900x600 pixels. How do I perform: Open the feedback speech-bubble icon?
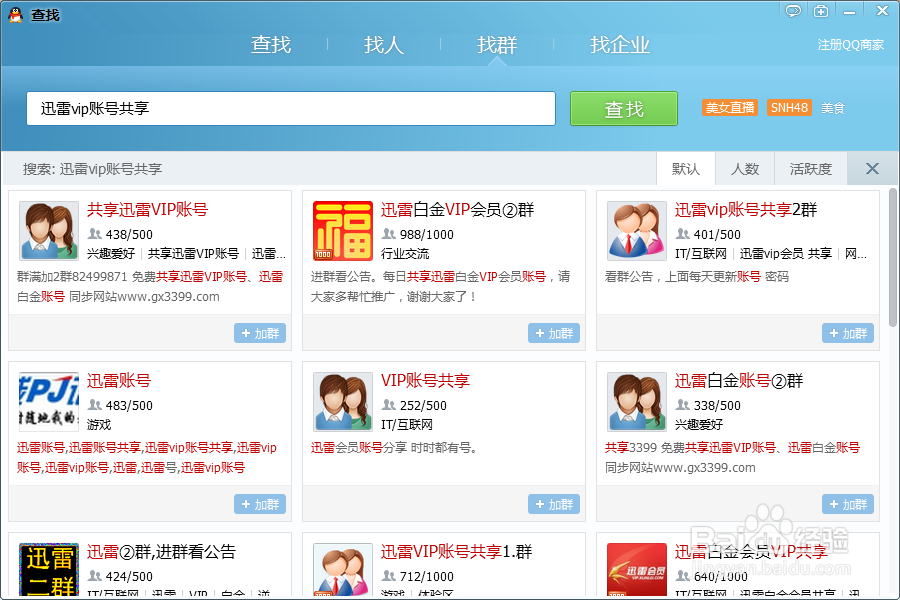793,10
